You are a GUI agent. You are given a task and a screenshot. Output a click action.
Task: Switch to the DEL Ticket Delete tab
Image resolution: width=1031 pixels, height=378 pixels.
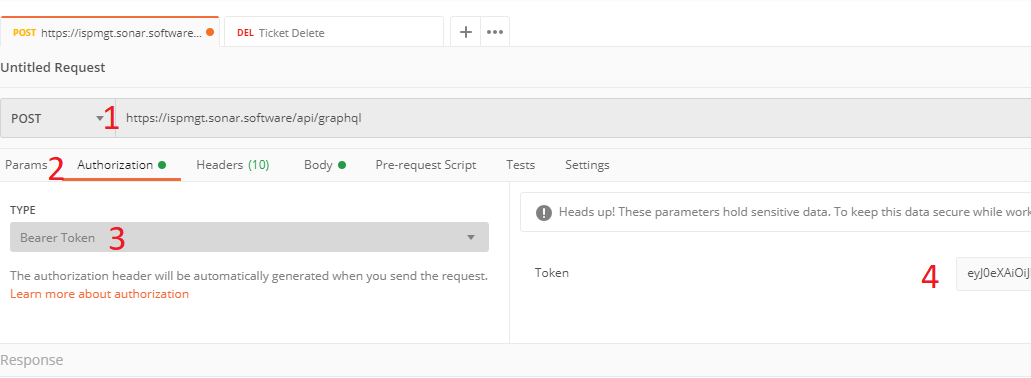tap(333, 32)
